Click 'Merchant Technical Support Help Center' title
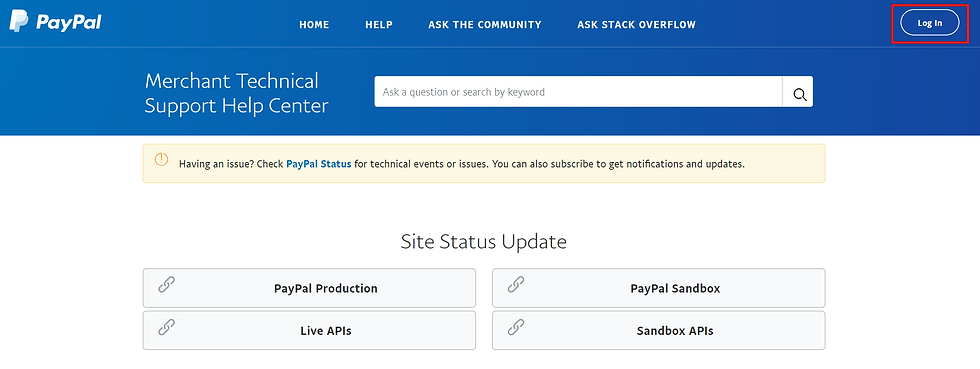Screen dimensions: 980x369 236,93
